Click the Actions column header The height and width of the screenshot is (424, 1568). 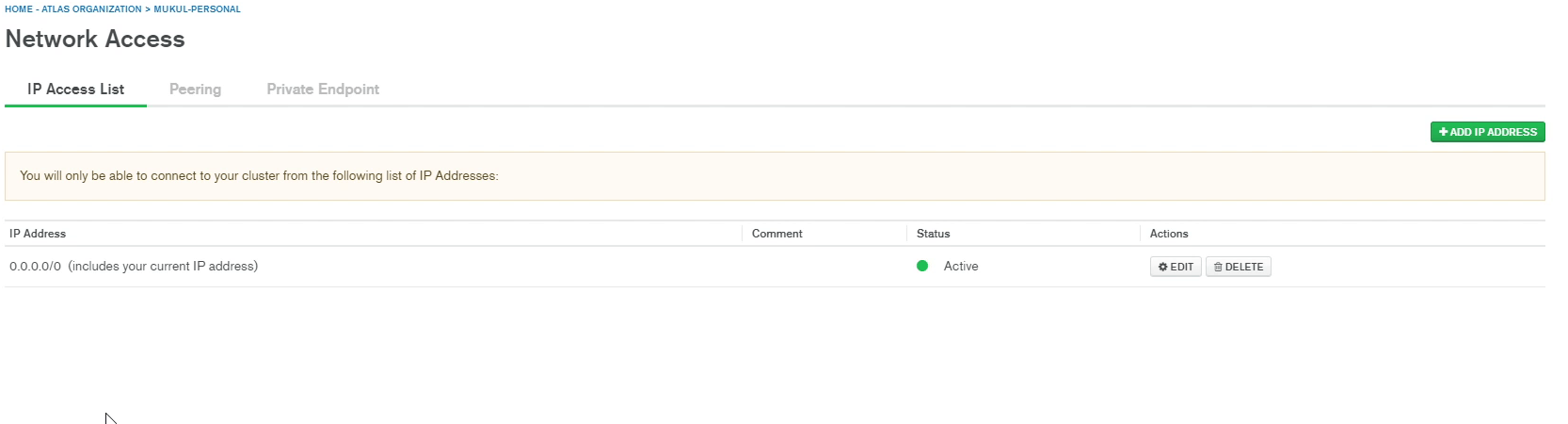point(1169,234)
